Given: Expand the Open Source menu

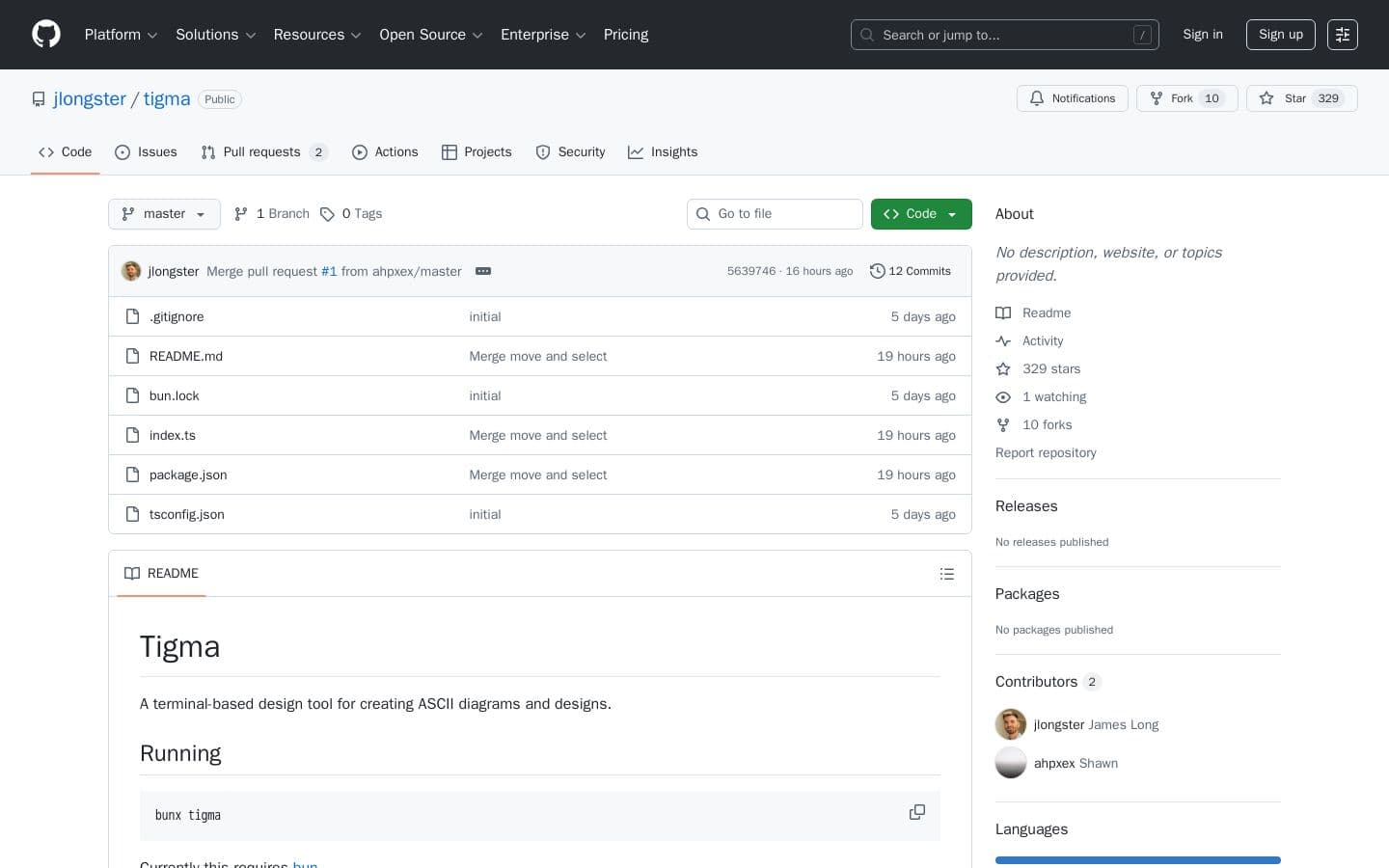Looking at the screenshot, I should coord(431,35).
